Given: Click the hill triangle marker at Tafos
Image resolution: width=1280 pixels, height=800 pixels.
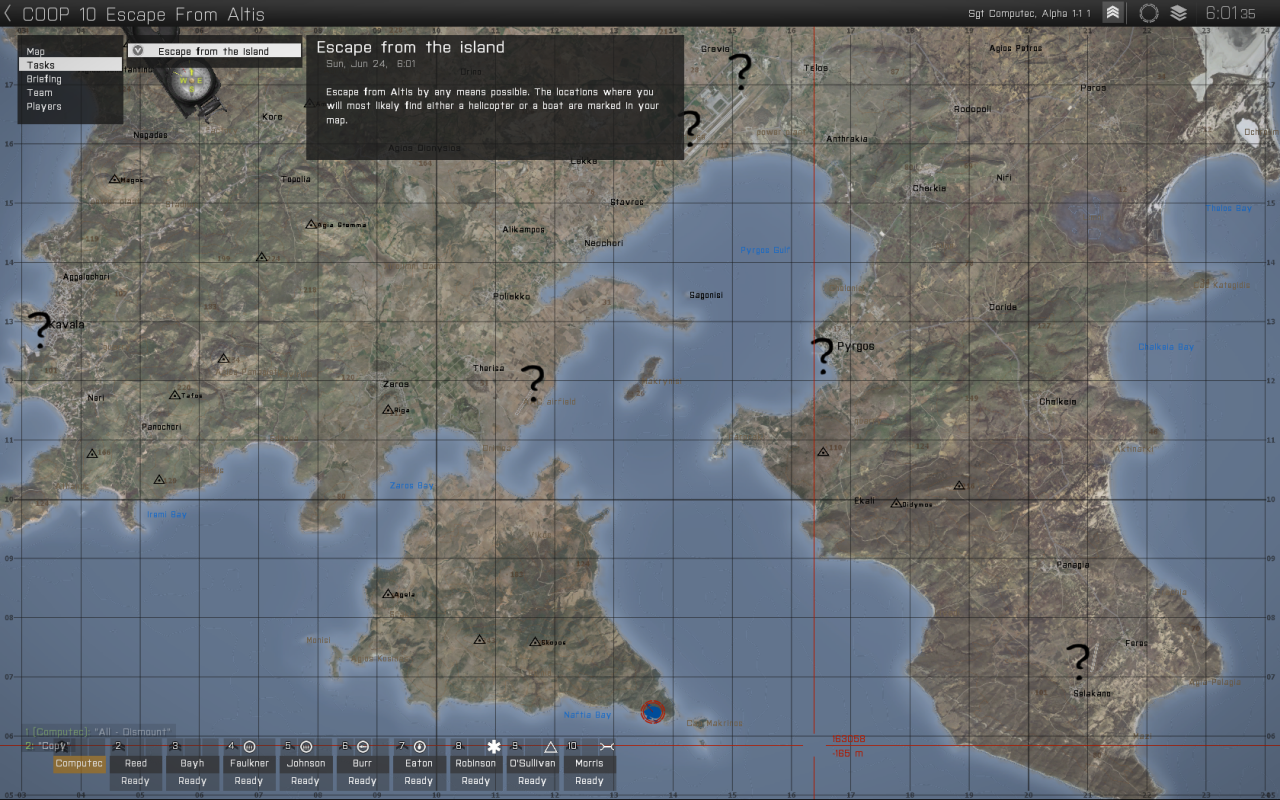Looking at the screenshot, I should click(174, 395).
